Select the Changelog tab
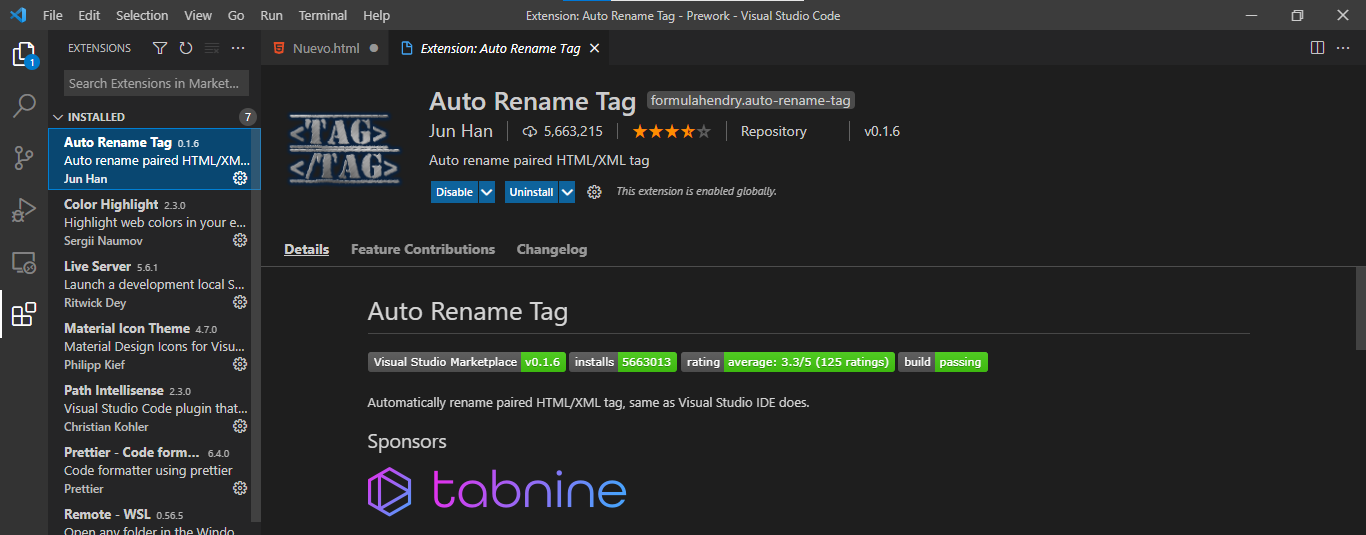The image size is (1366, 535). pyautogui.click(x=552, y=249)
